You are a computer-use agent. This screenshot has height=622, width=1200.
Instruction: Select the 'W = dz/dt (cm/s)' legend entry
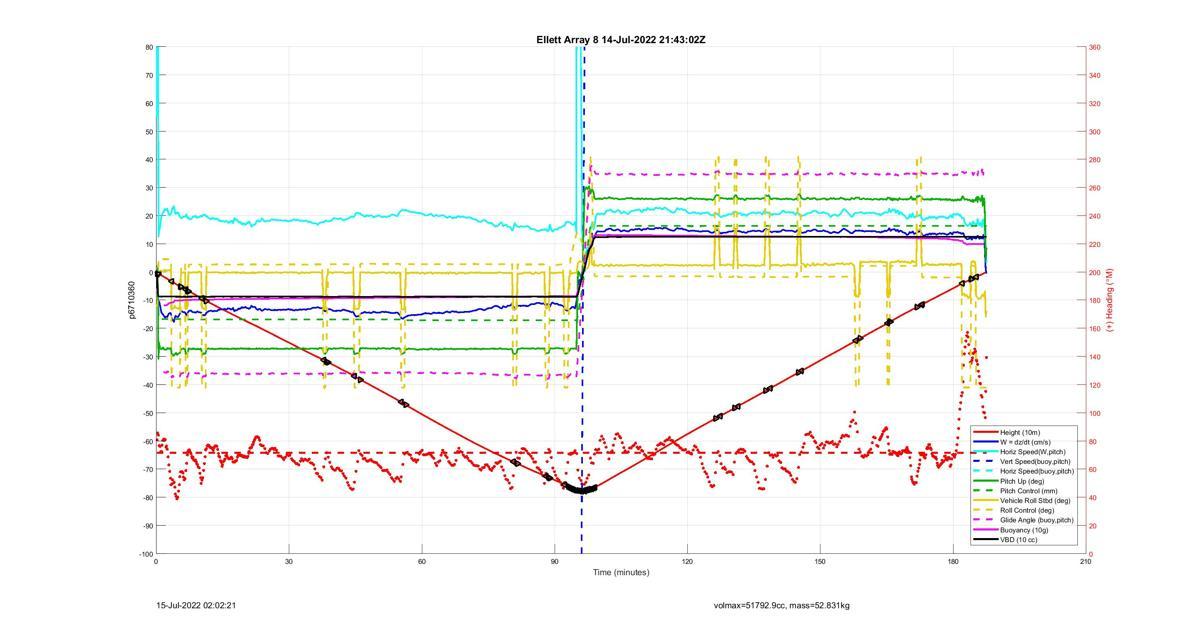[x=1027, y=442]
